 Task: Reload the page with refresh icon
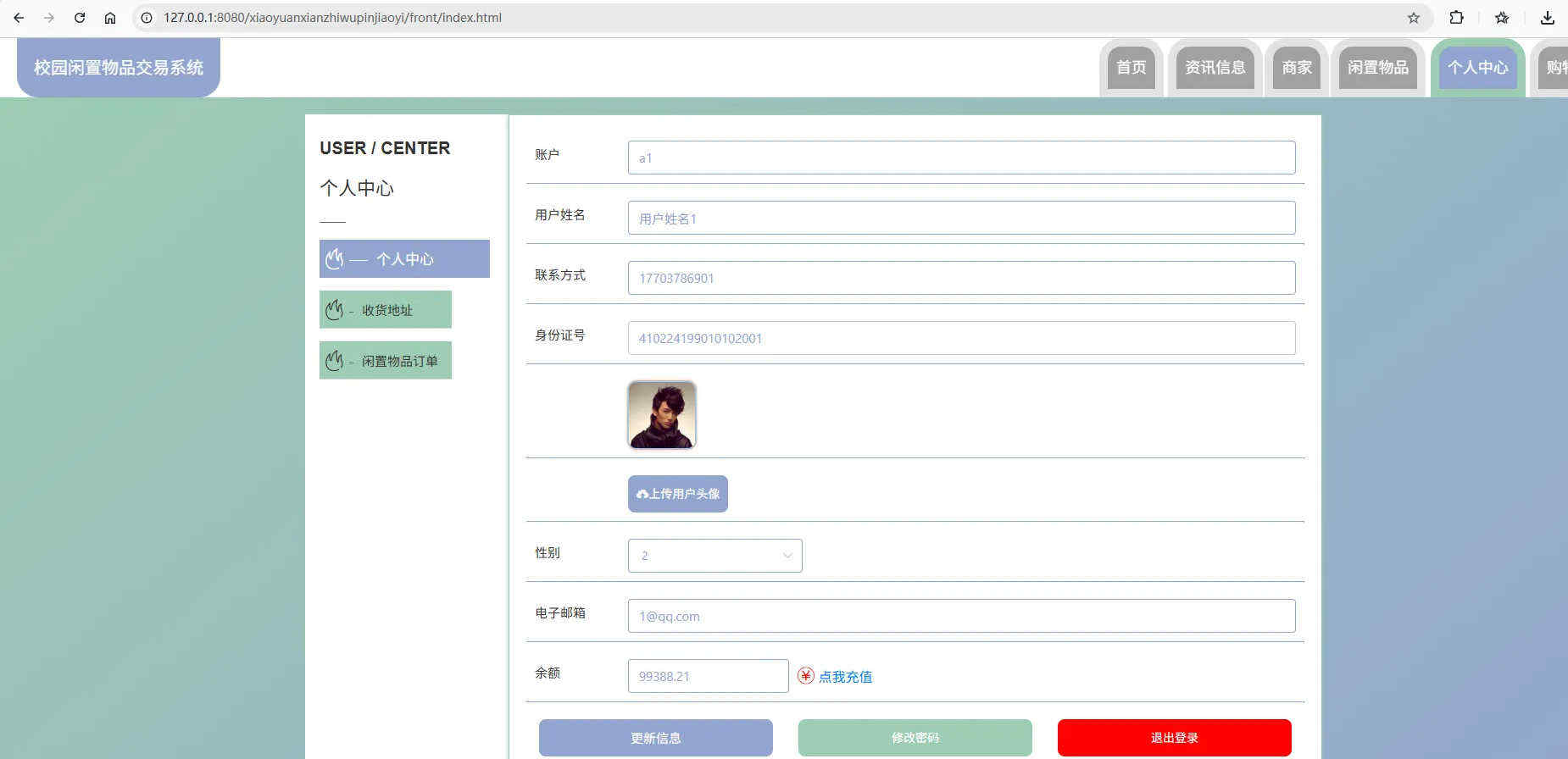click(80, 18)
